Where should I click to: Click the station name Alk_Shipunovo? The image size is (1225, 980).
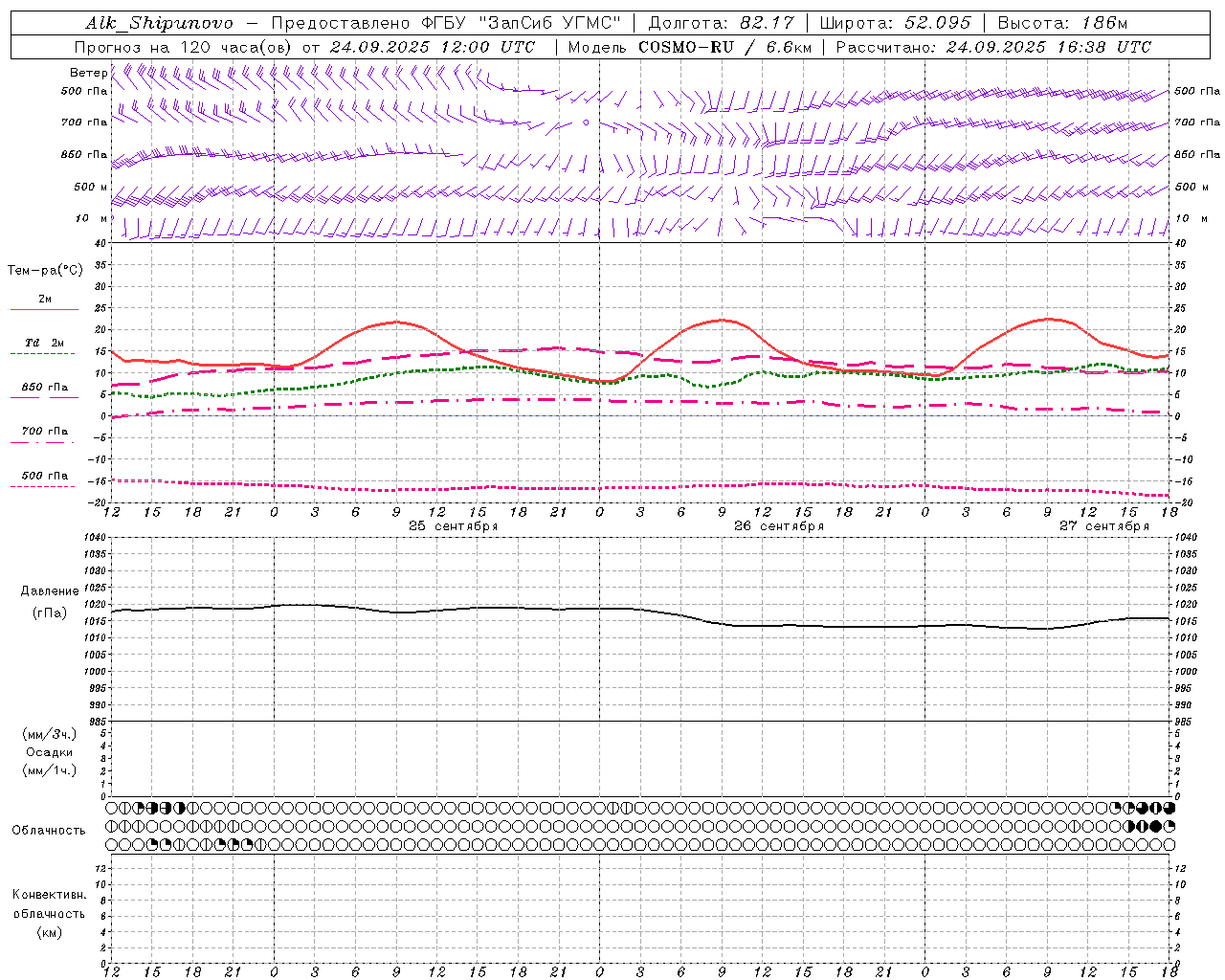click(159, 23)
